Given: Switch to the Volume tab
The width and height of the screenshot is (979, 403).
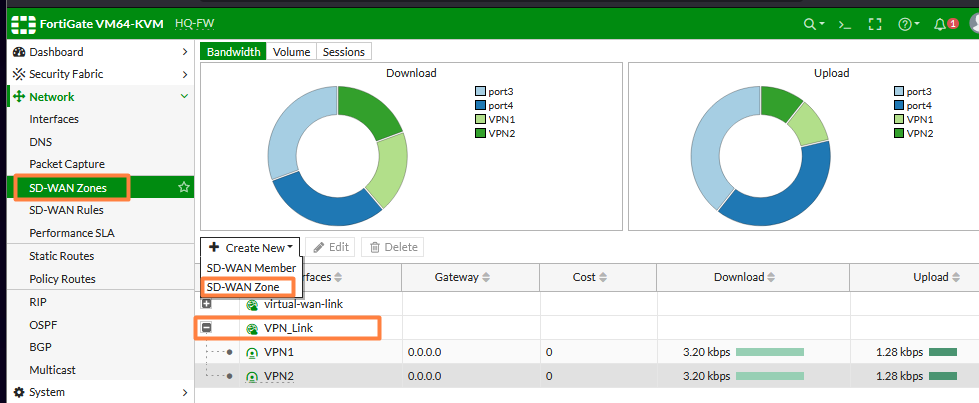Looking at the screenshot, I should click(x=292, y=52).
